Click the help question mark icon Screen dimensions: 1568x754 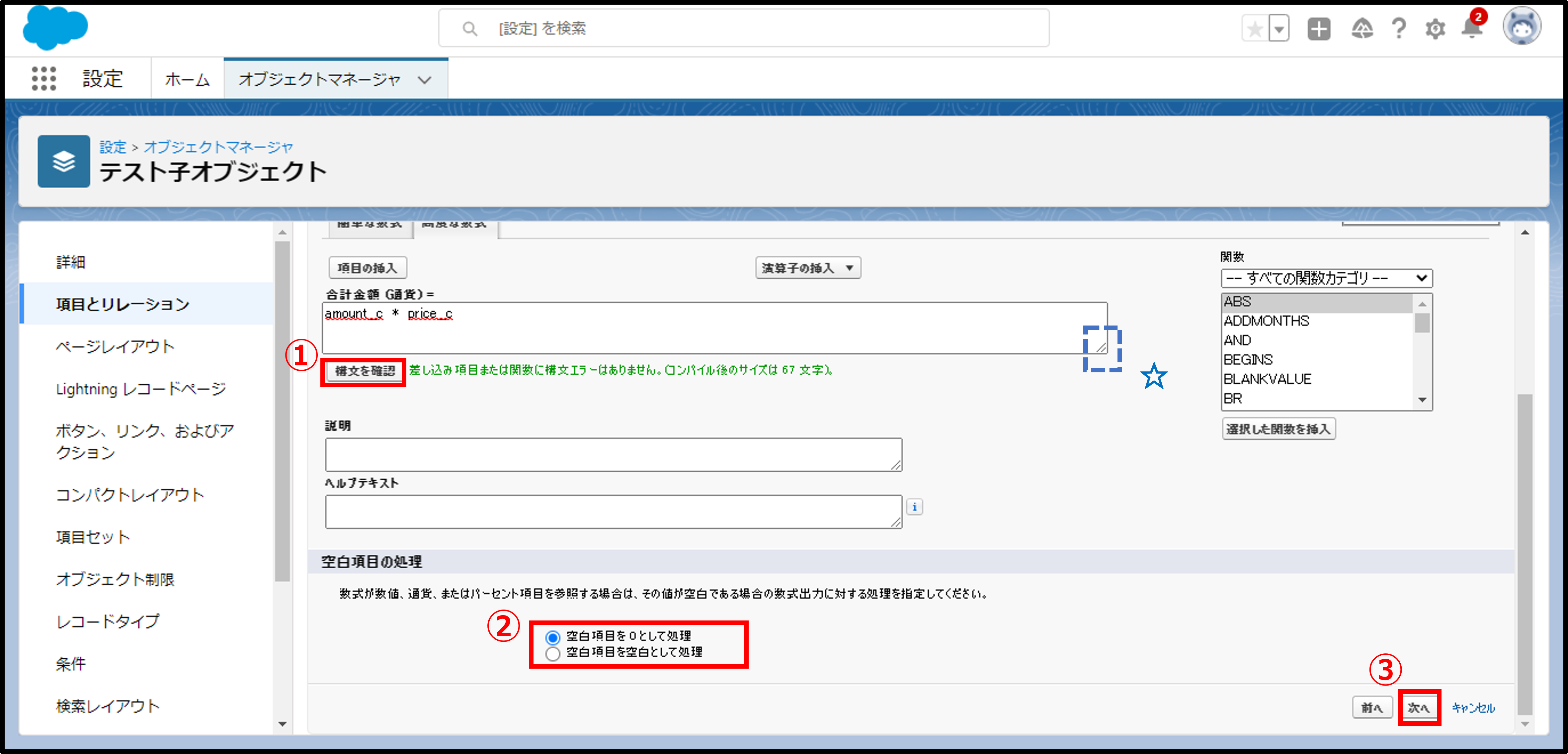click(1399, 29)
